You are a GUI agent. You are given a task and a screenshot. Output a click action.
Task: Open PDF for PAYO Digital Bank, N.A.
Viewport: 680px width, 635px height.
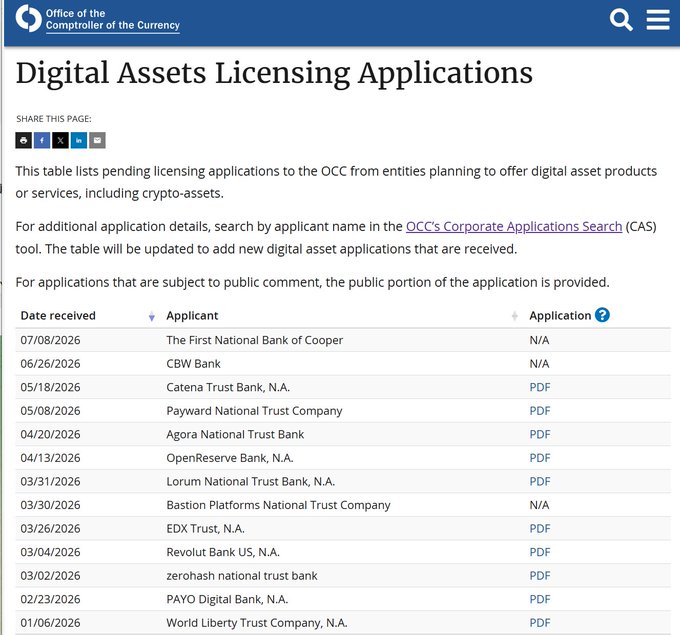tap(539, 599)
